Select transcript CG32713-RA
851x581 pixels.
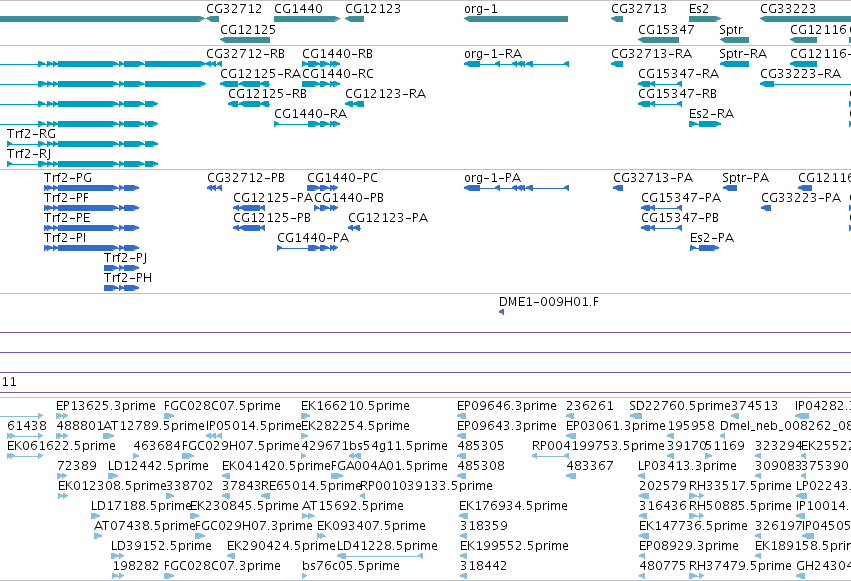coord(652,54)
